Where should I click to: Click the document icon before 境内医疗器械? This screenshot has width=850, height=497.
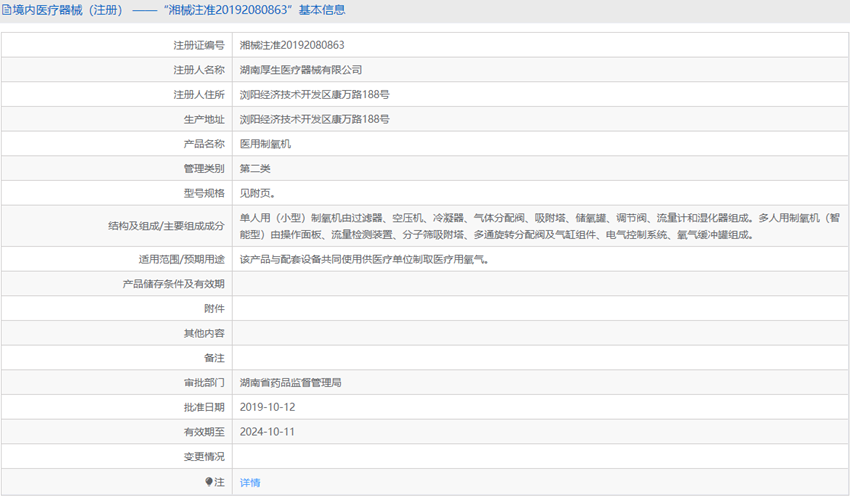[7, 10]
